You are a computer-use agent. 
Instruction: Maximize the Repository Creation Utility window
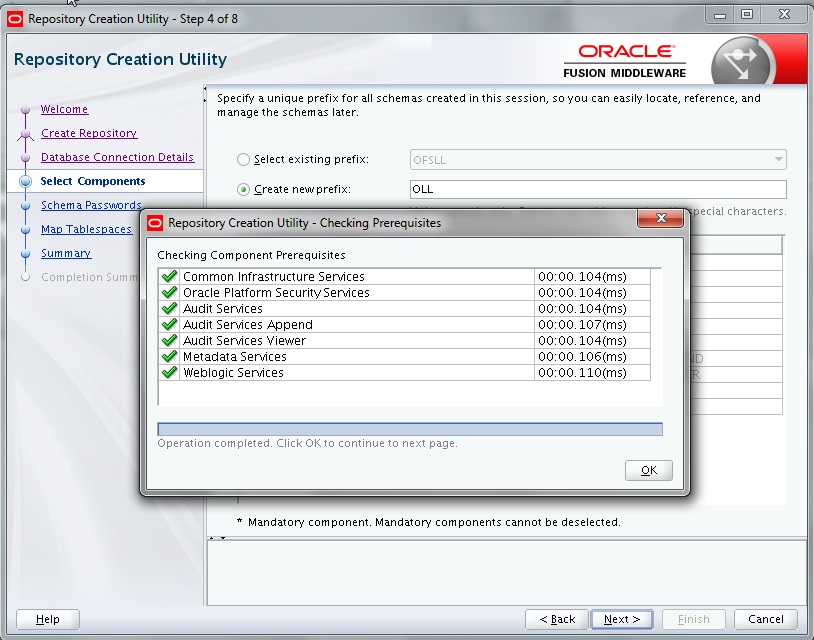click(x=747, y=15)
